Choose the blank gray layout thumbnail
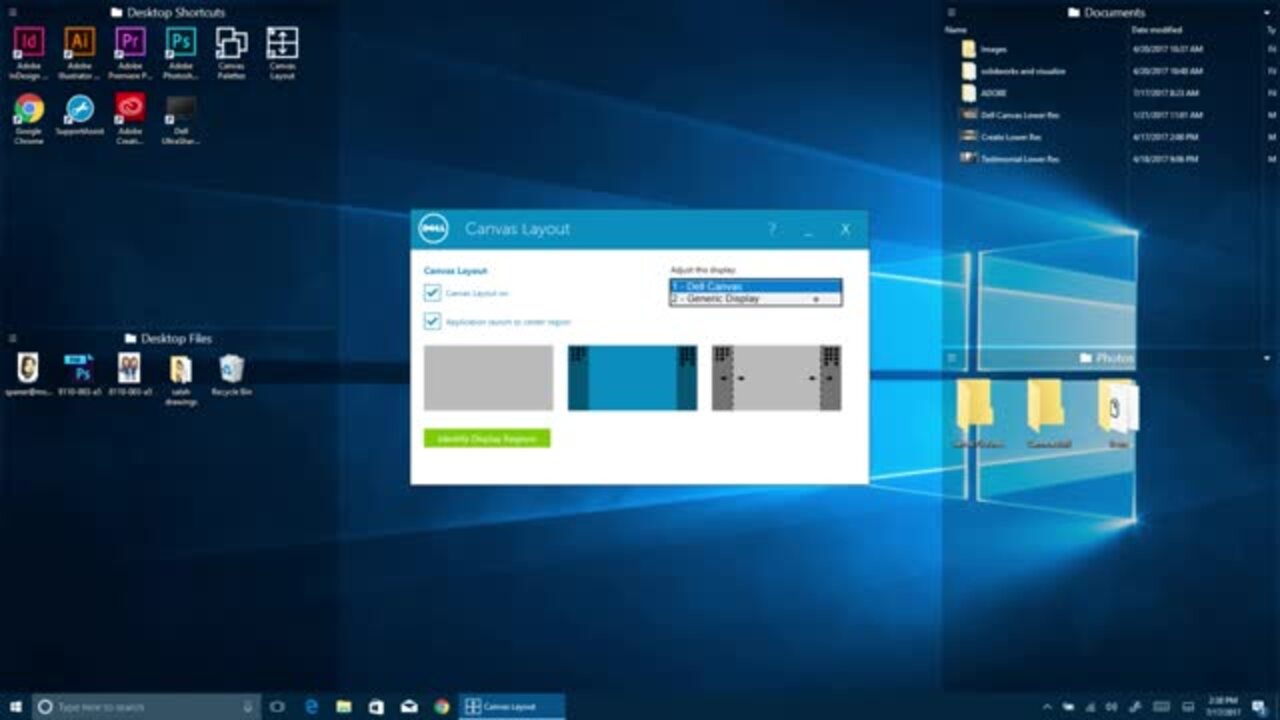 [488, 378]
